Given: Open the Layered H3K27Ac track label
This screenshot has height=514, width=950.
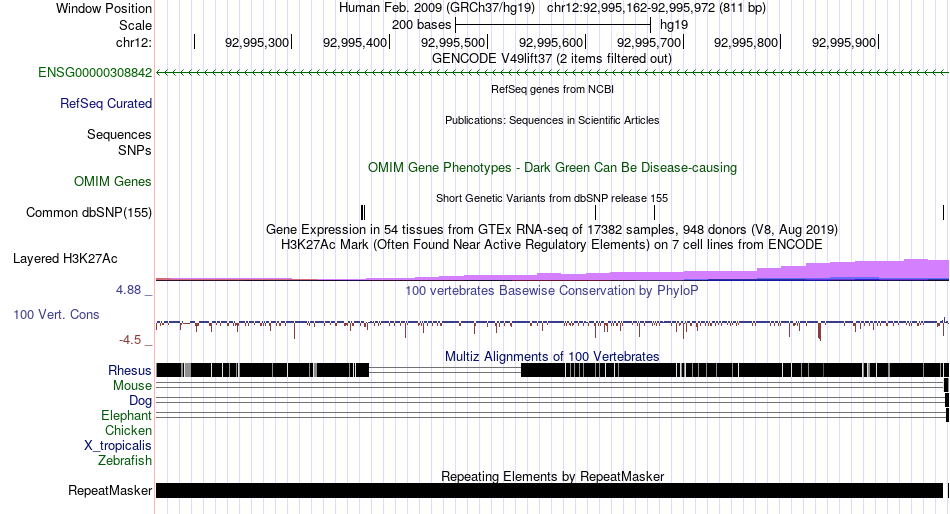Looking at the screenshot, I should pos(65,259).
